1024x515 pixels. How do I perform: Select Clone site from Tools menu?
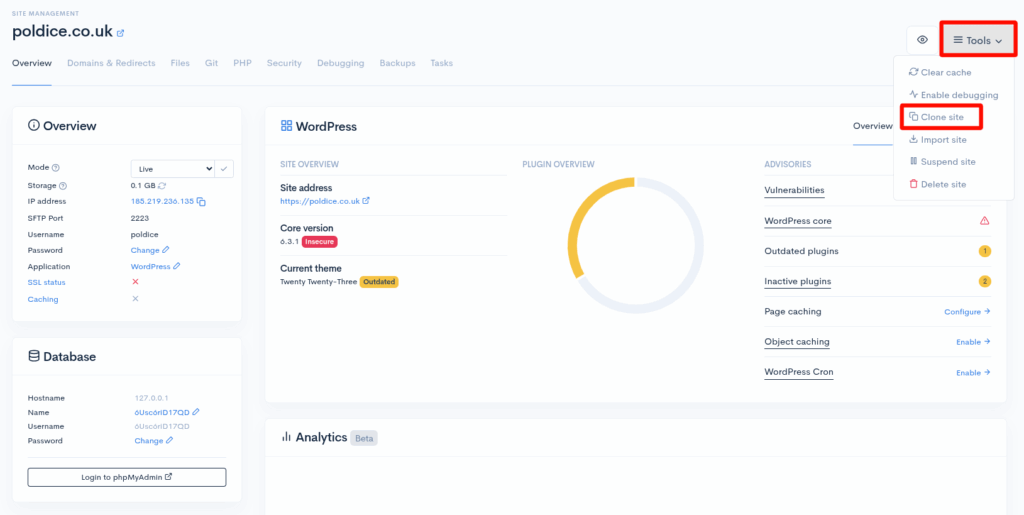pyautogui.click(x=941, y=117)
